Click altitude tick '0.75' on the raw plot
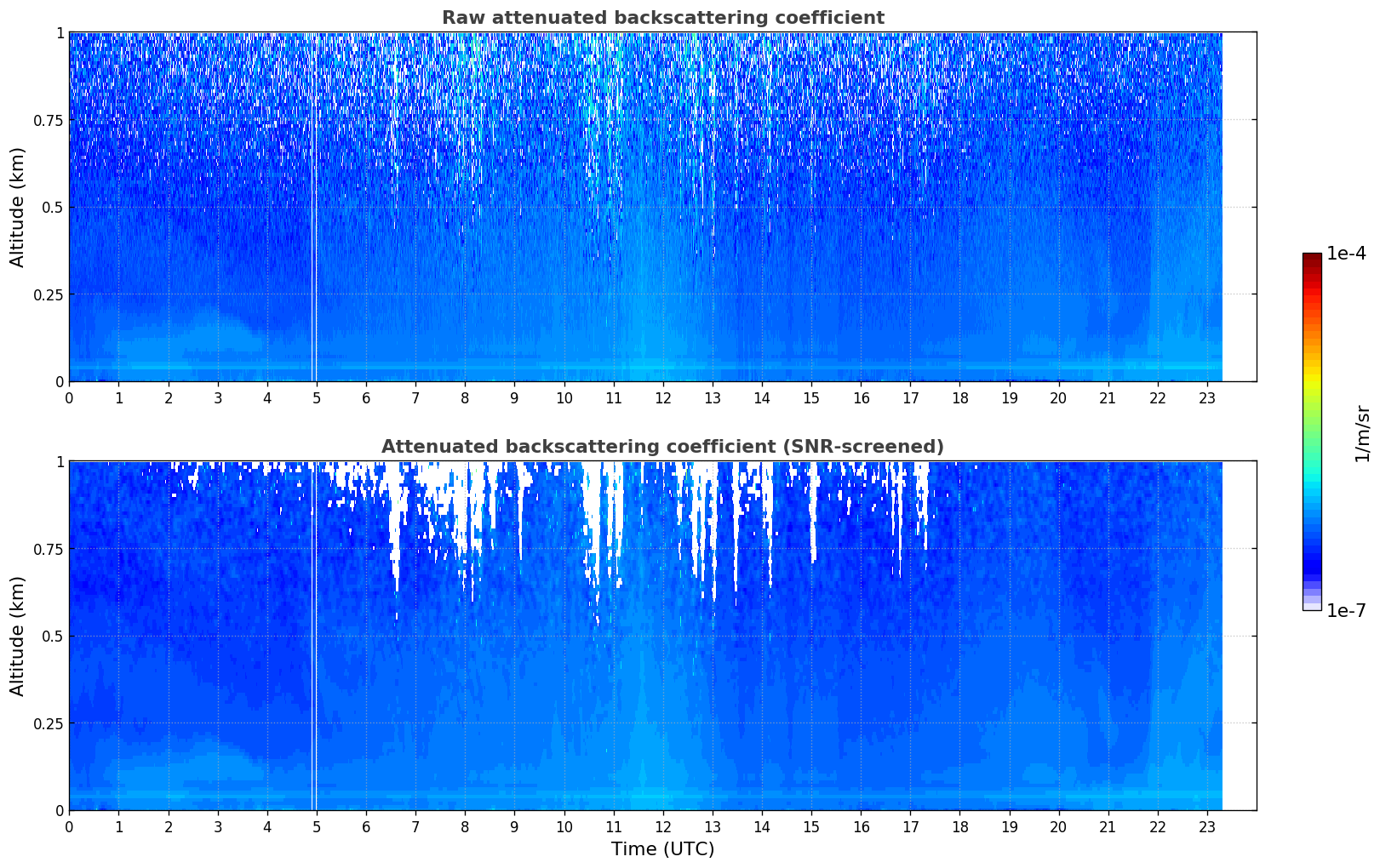The image size is (1380, 868). click(48, 120)
